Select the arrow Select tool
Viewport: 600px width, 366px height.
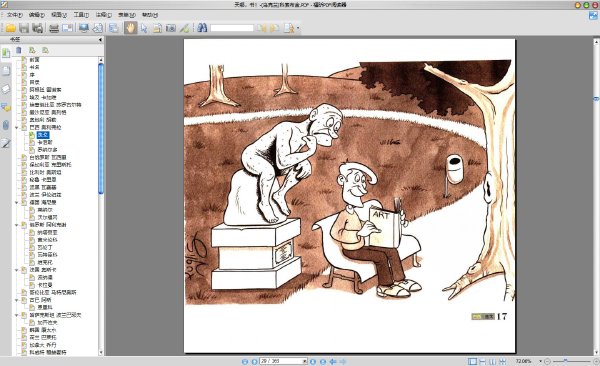point(144,28)
